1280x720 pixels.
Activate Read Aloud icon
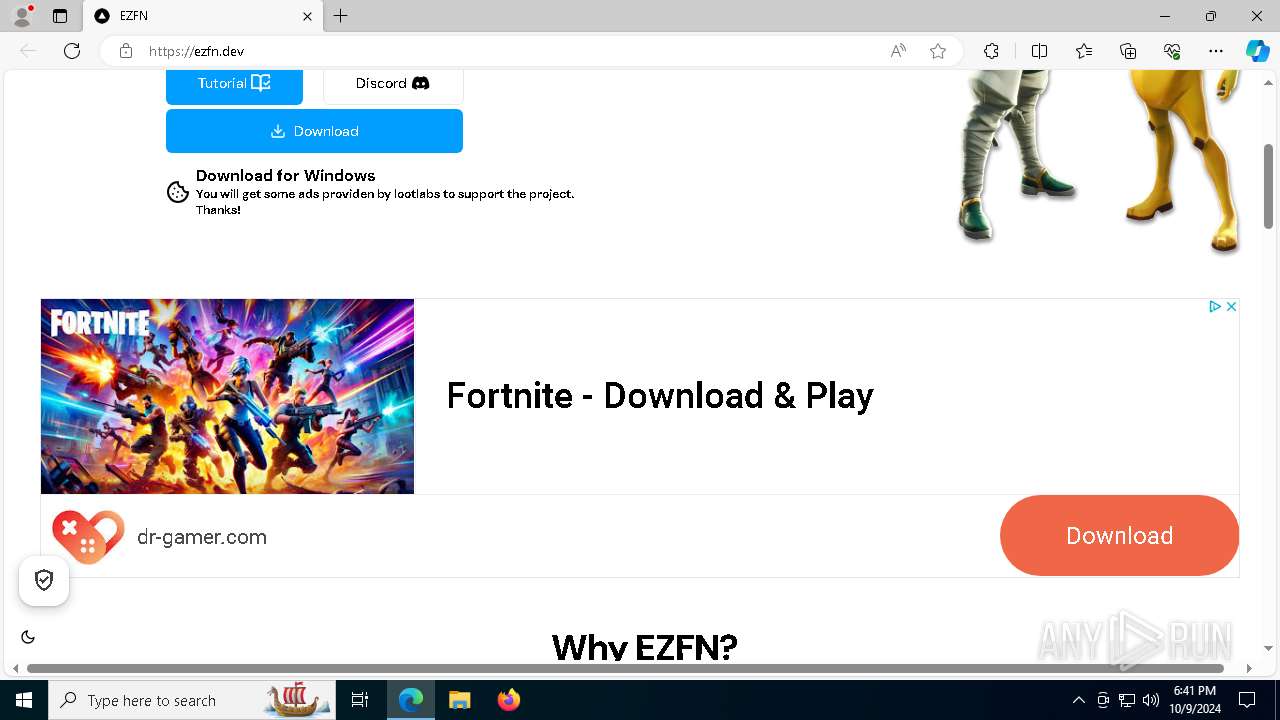[898, 51]
